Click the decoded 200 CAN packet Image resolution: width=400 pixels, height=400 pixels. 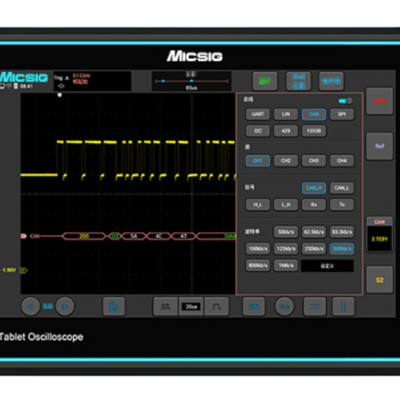click(x=84, y=236)
